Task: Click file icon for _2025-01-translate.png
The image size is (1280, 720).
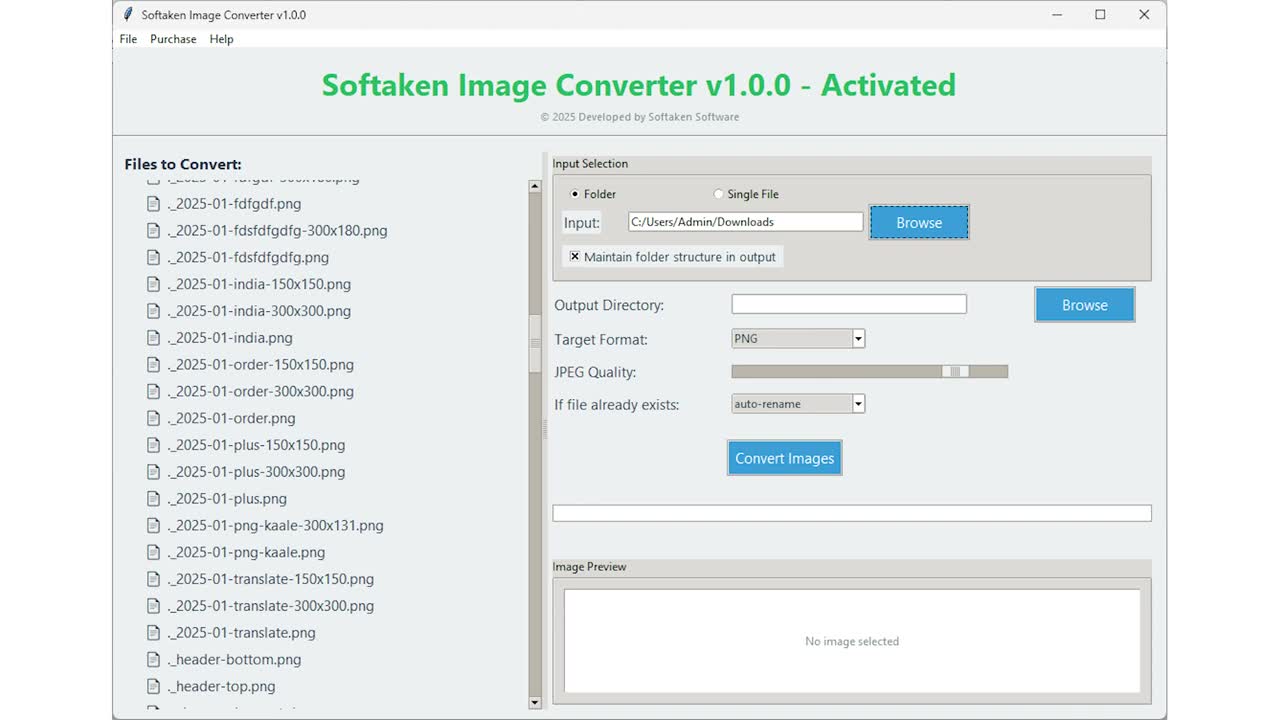Action: coord(153,633)
